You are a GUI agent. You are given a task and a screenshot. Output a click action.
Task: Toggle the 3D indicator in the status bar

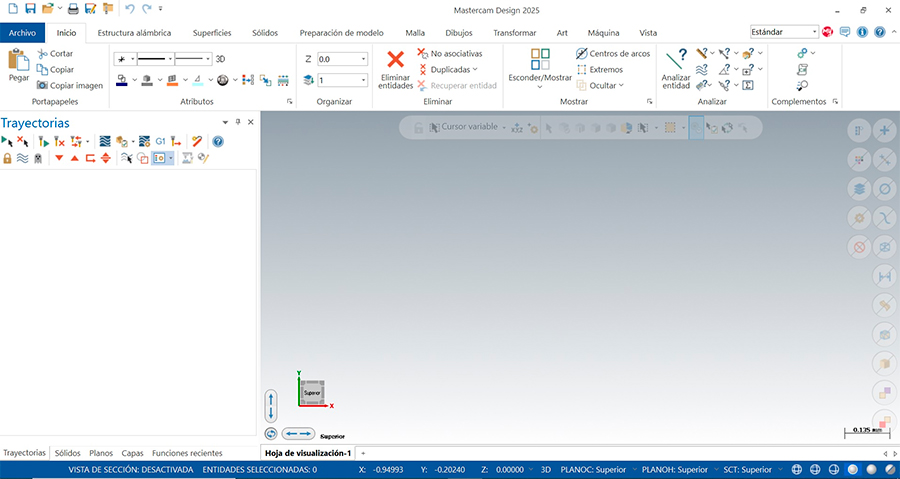coord(546,469)
